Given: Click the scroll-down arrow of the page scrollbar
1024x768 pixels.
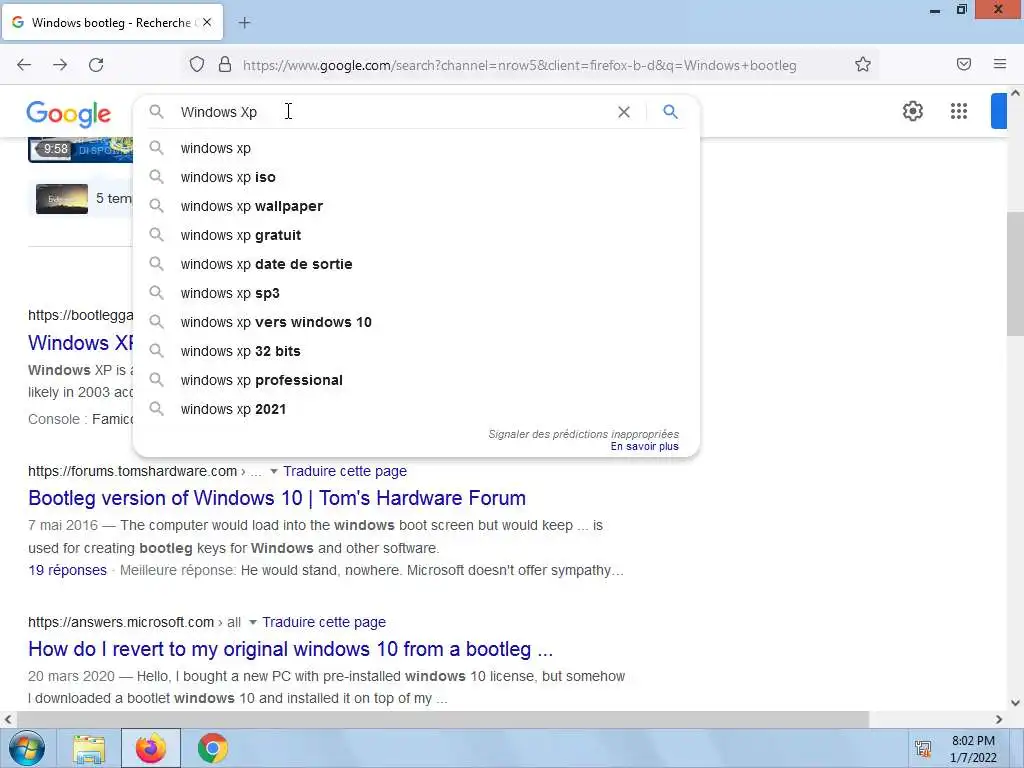Looking at the screenshot, I should pyautogui.click(x=1015, y=703).
